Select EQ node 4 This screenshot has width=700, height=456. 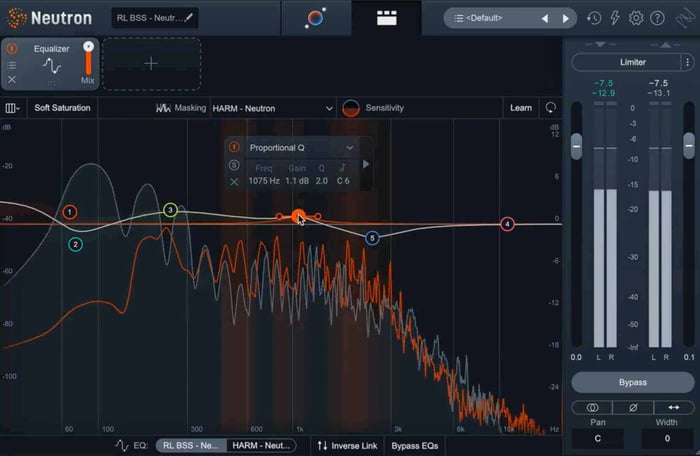pyautogui.click(x=507, y=224)
